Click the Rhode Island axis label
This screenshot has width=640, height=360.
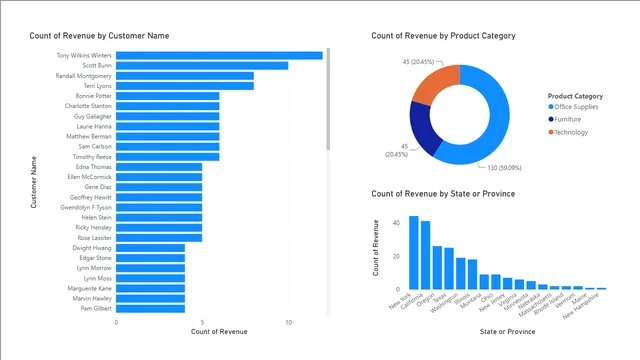pyautogui.click(x=549, y=304)
